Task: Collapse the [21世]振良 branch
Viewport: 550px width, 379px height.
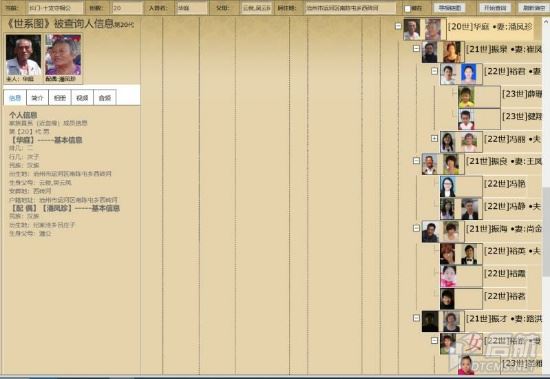Action: (416, 161)
